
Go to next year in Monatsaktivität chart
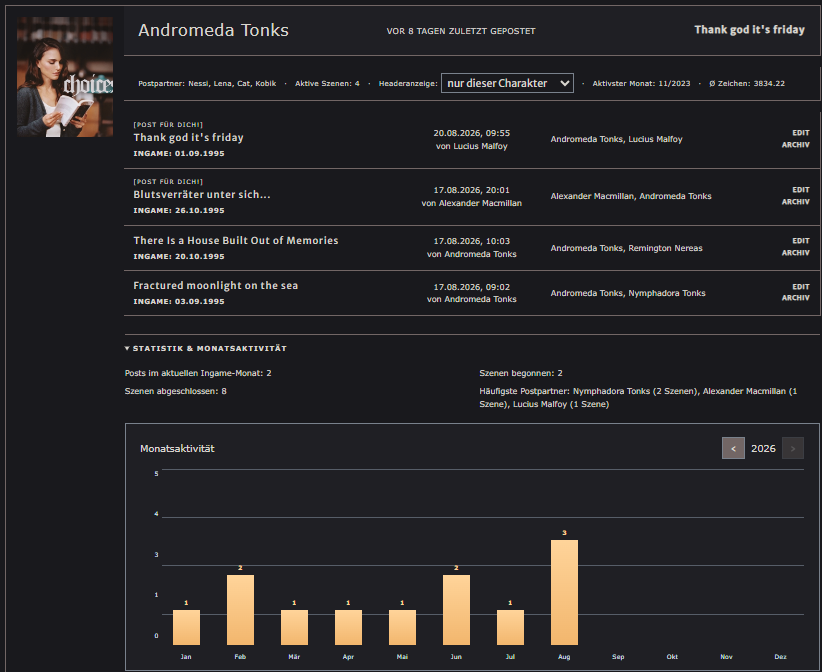(x=793, y=448)
